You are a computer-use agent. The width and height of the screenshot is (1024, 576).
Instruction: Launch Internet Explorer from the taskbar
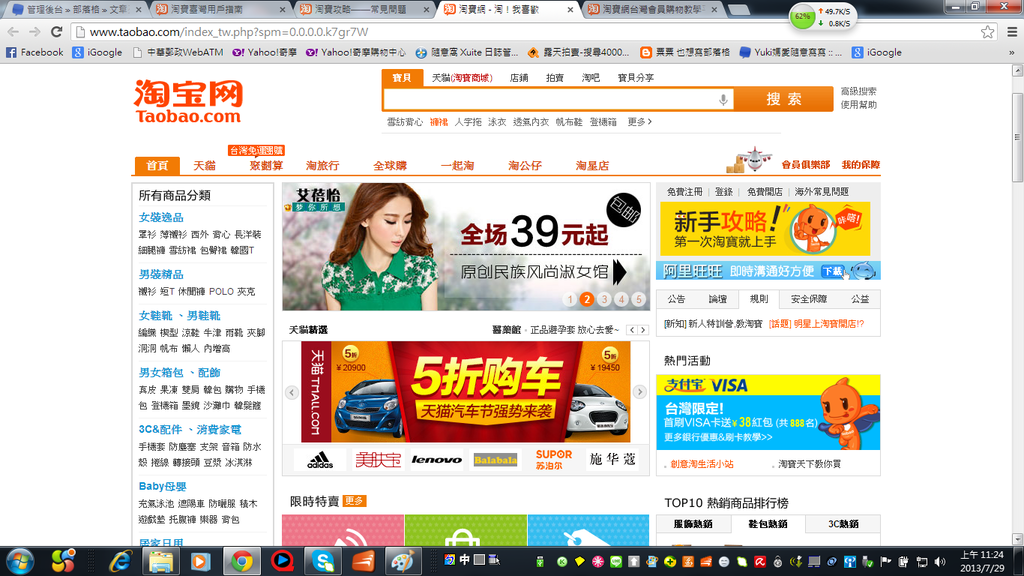[120, 562]
